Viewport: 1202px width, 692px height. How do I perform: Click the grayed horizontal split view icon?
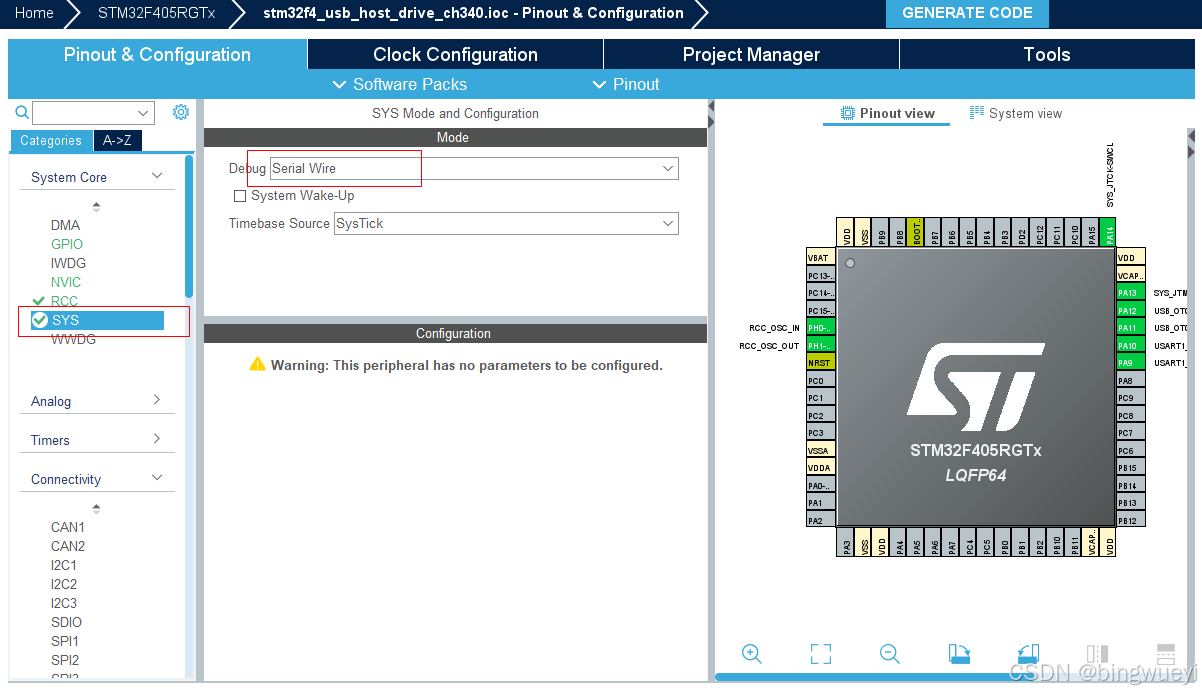[x=1165, y=654]
